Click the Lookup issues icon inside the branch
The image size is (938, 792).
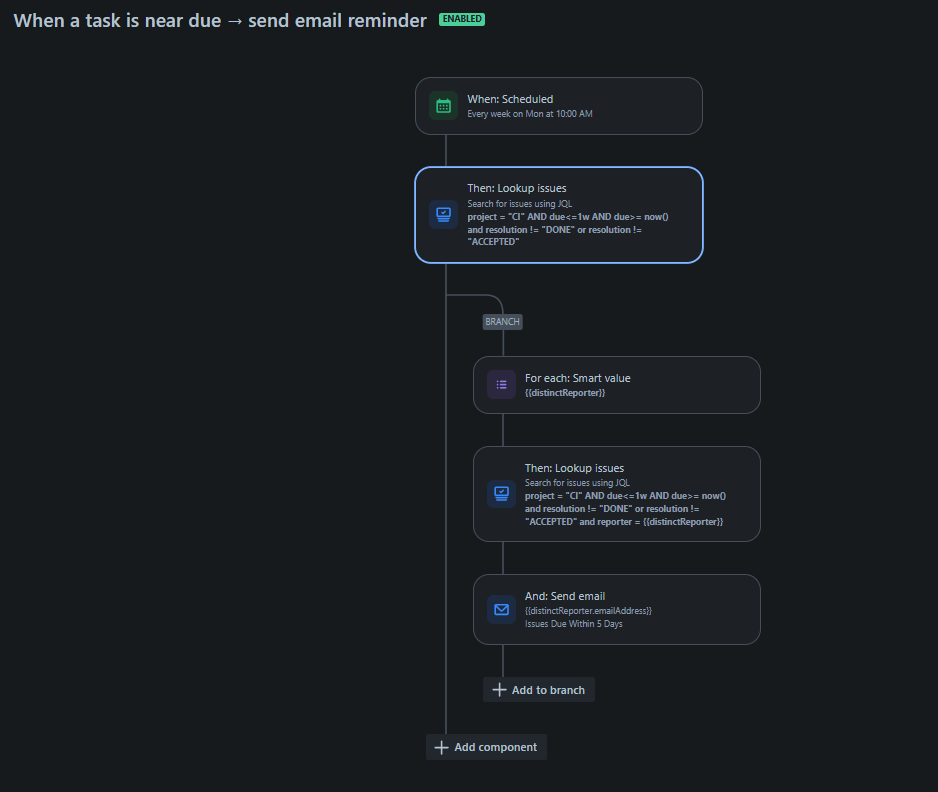click(501, 494)
